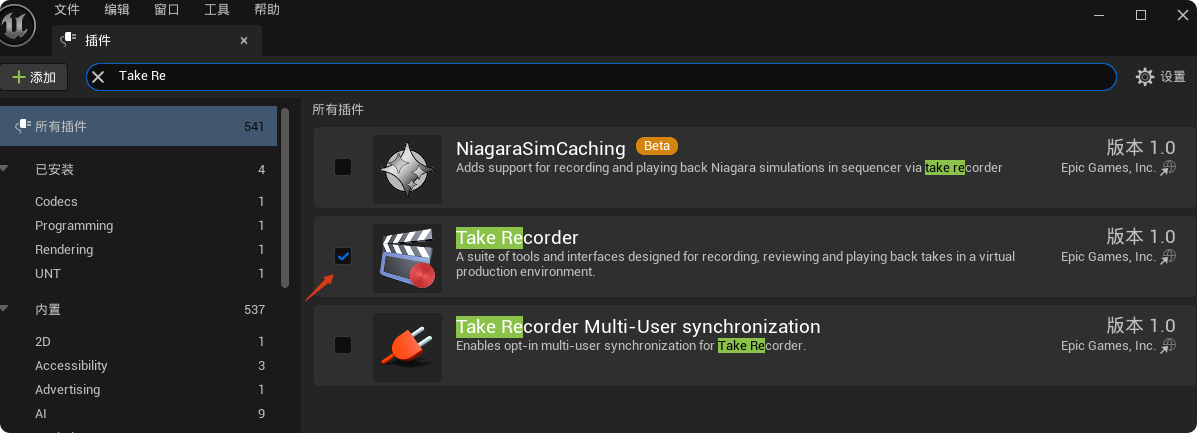Screen dimensions: 1197x433
Task: Open Epic Games, Inc. link for NiagaraSimCaching
Action: coord(1108,168)
